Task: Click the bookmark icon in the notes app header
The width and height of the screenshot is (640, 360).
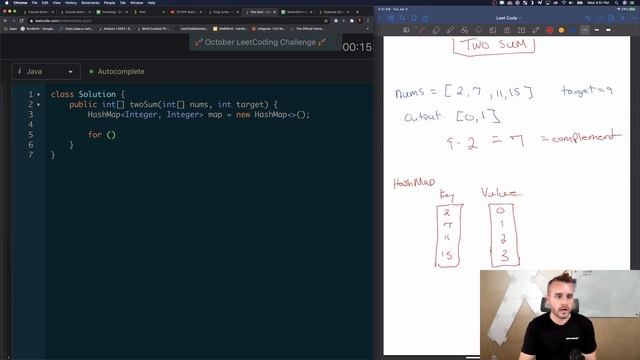Action: click(414, 18)
